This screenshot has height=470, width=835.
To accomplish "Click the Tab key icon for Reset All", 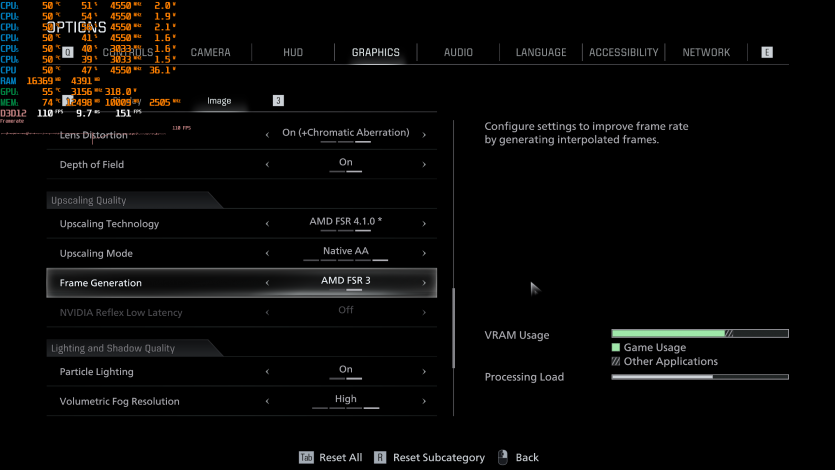I will 306,457.
